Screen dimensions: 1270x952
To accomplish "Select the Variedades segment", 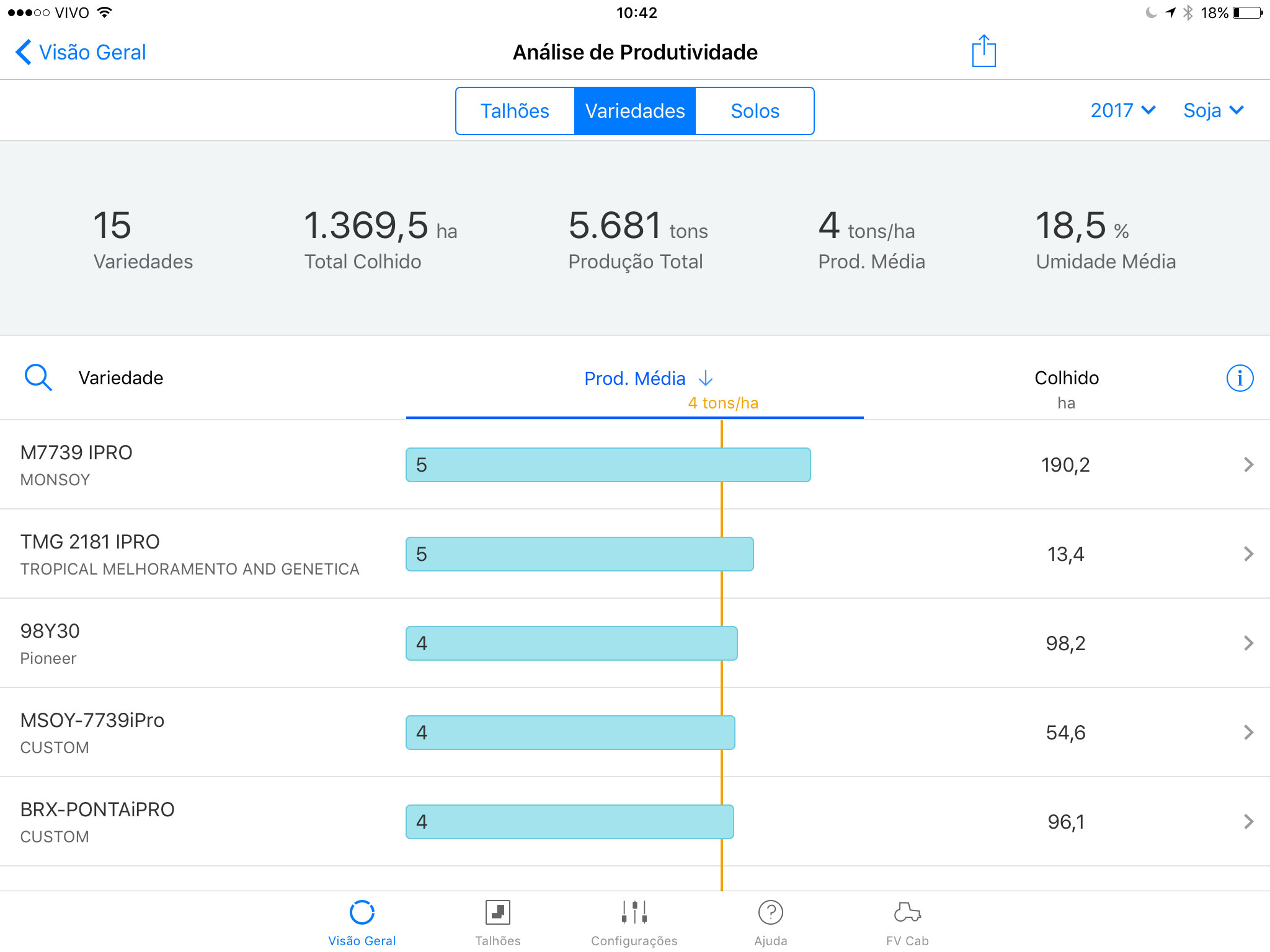I will pyautogui.click(x=635, y=111).
